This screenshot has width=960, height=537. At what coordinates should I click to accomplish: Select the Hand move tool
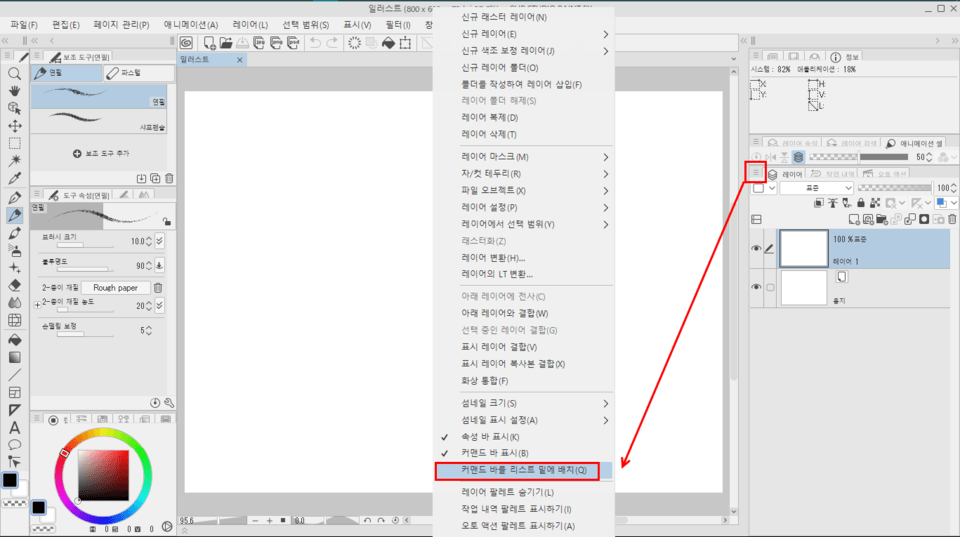point(15,91)
